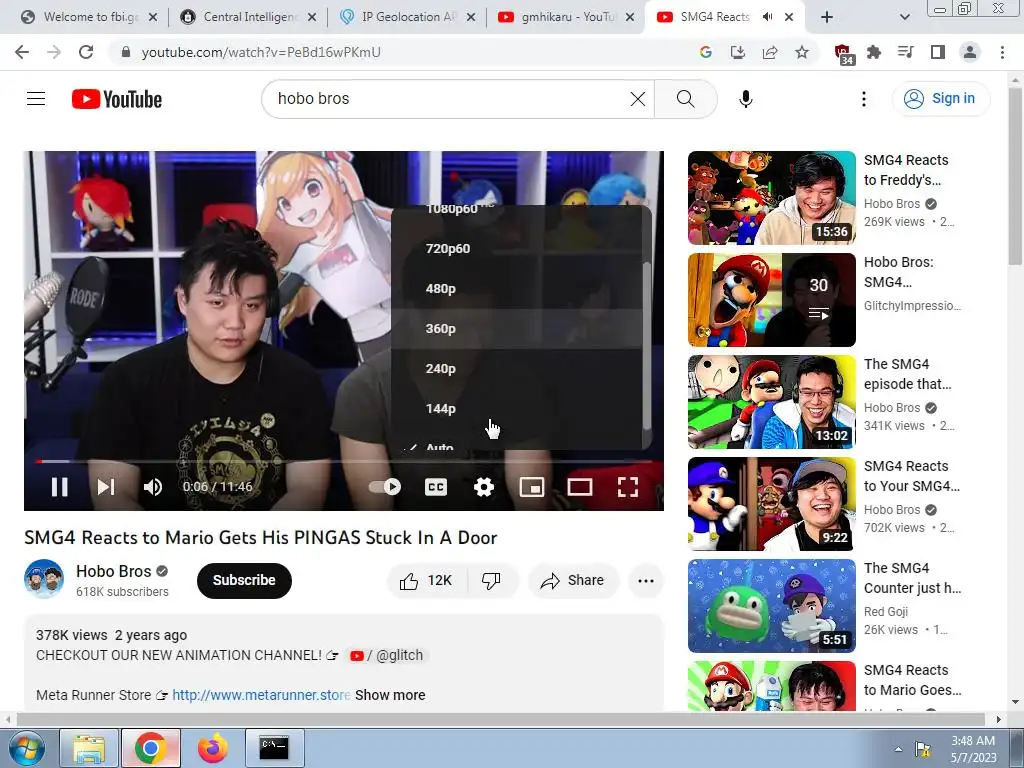Go to YouTube home via logo

(x=117, y=99)
